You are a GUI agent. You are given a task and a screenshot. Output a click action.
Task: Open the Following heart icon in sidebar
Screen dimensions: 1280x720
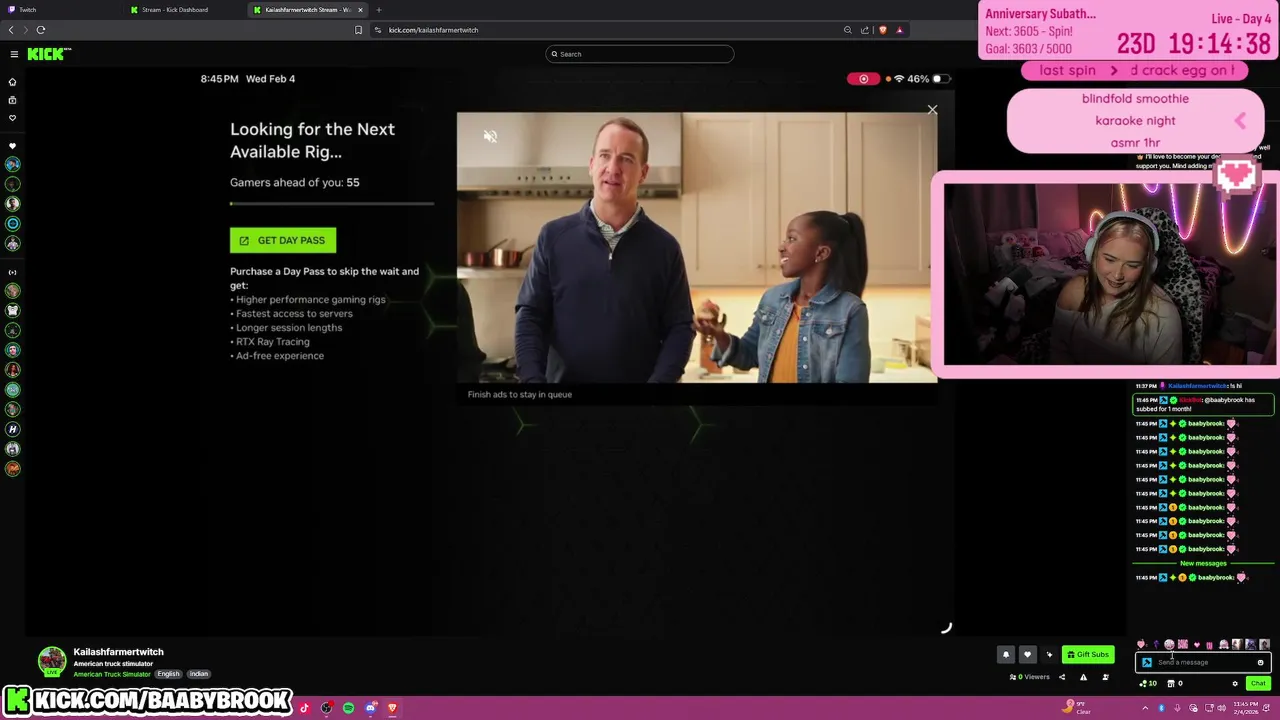(12, 118)
